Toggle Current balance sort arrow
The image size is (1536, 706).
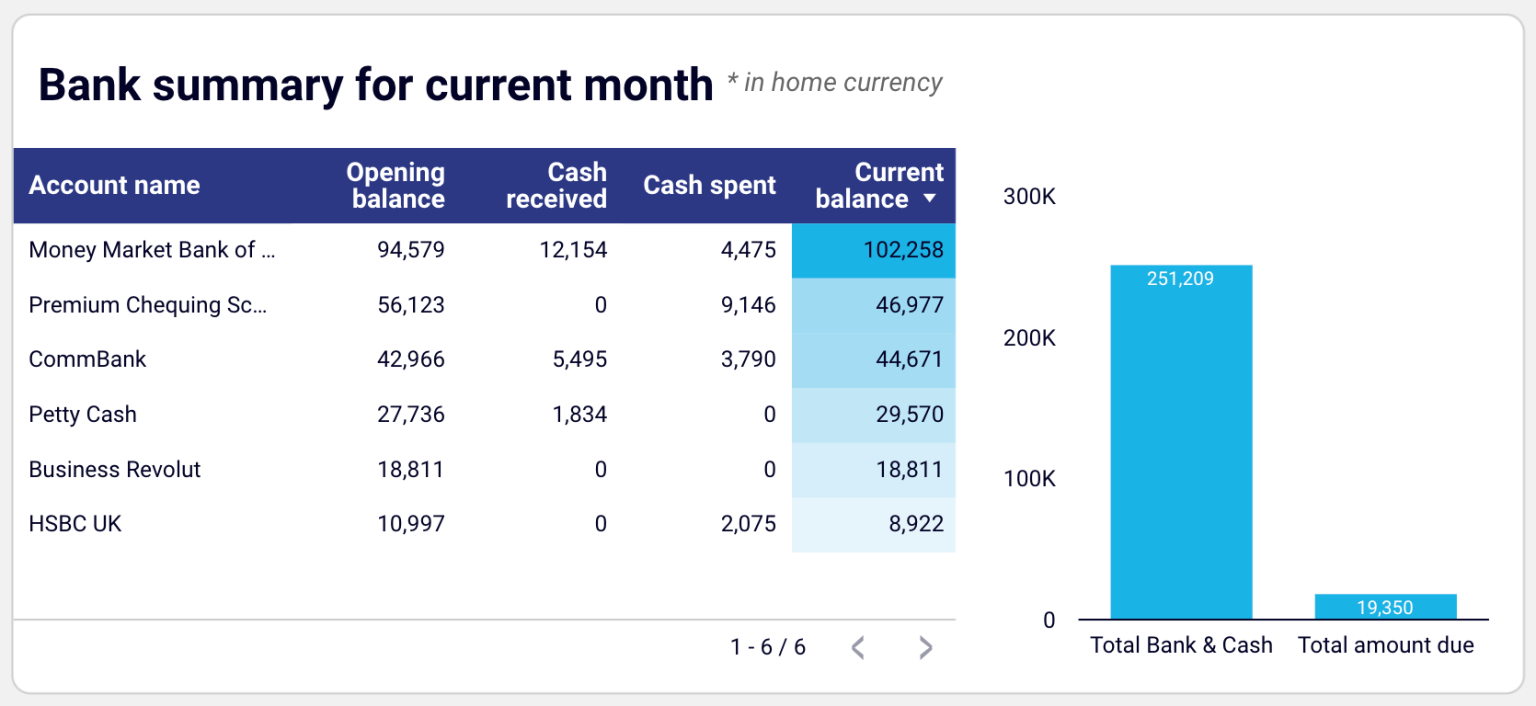pos(930,199)
